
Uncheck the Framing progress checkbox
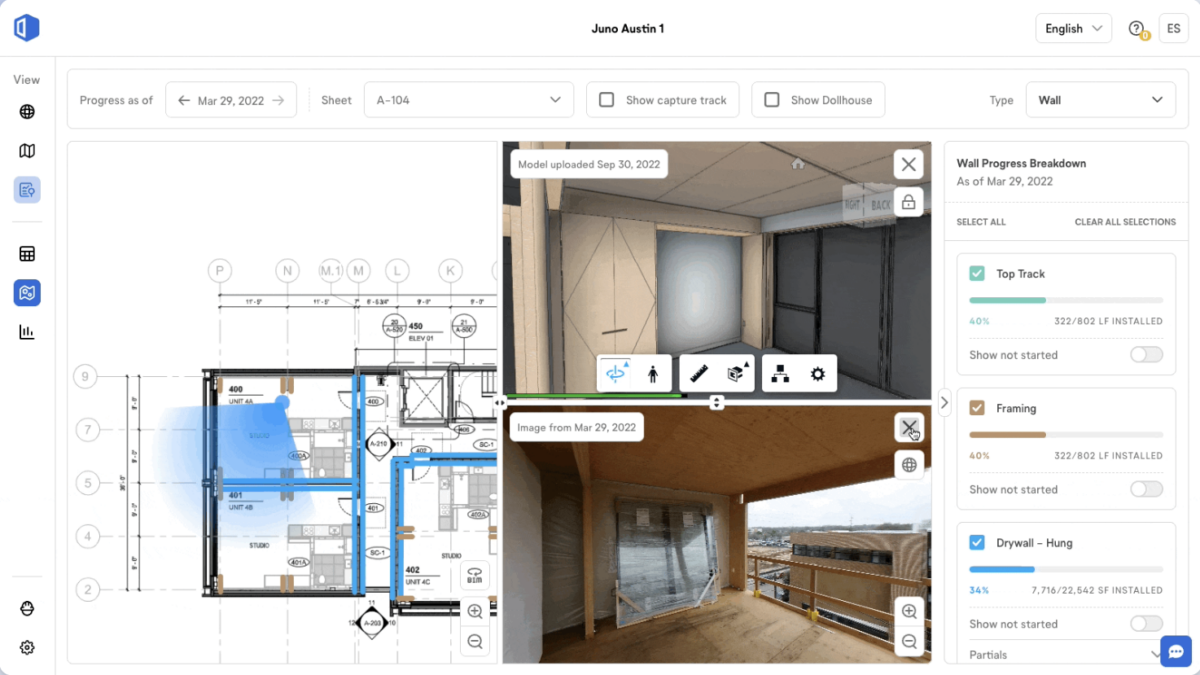(975, 407)
